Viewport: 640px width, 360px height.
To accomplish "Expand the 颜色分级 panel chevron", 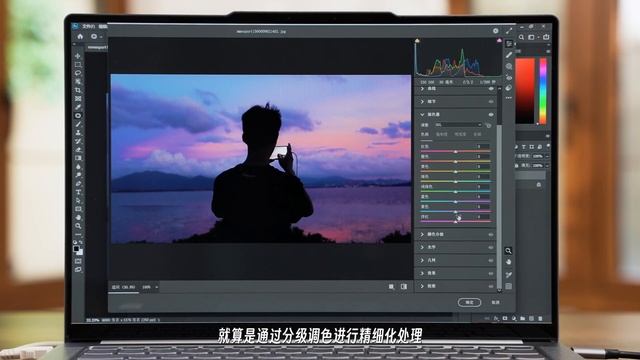I will click(x=422, y=234).
